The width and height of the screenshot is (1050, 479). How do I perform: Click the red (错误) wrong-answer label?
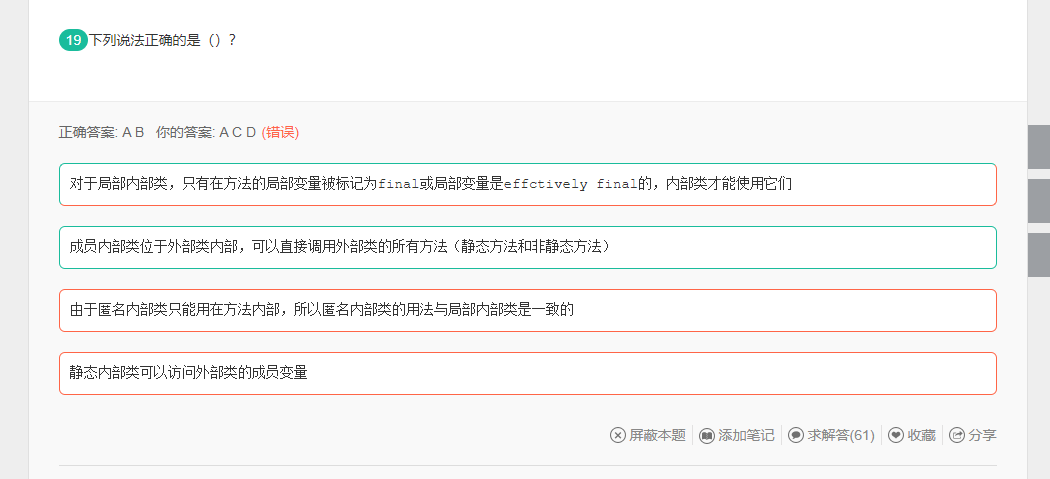(x=280, y=132)
